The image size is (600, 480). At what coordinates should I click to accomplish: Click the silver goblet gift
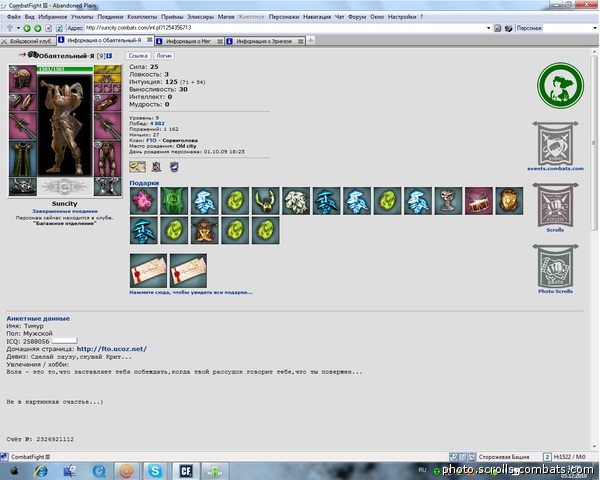(448, 200)
